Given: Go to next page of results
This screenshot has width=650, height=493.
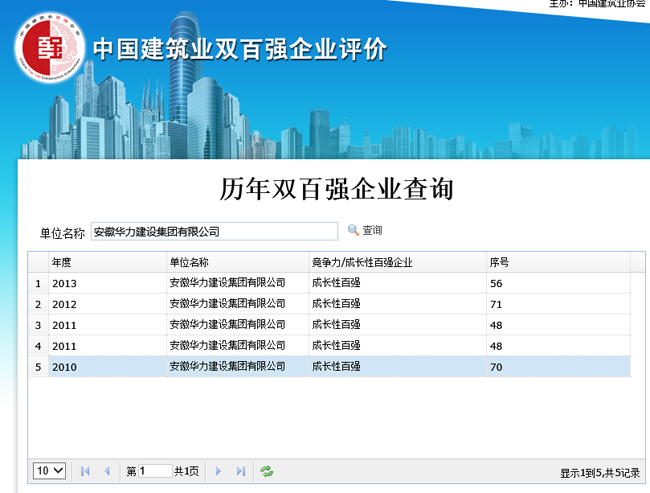Looking at the screenshot, I should [219, 471].
